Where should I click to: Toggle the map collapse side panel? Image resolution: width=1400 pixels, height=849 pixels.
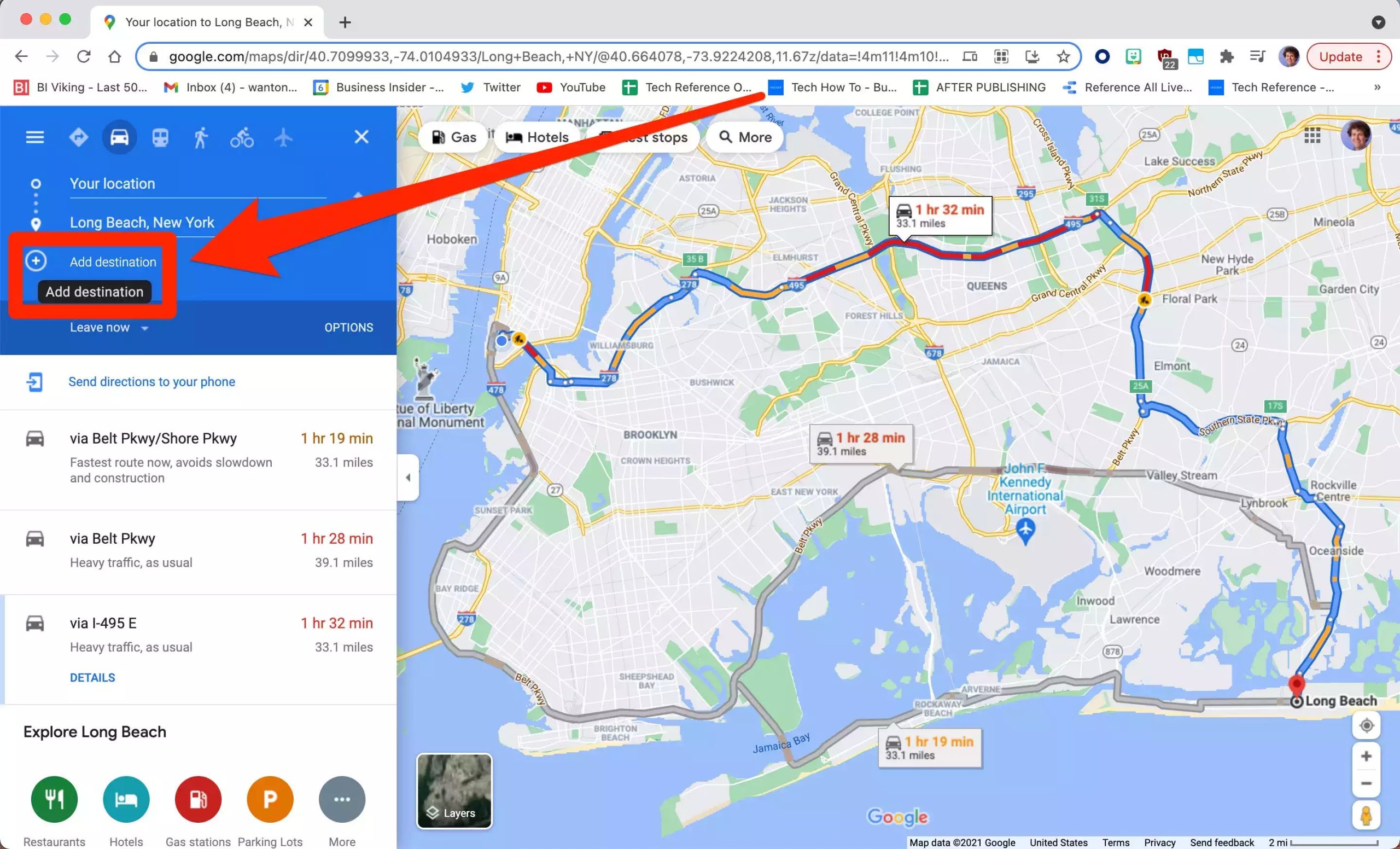(x=407, y=478)
